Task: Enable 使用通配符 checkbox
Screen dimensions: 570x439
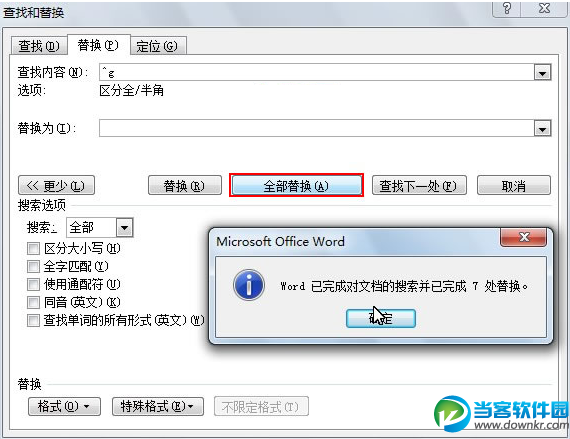Action: (33, 284)
